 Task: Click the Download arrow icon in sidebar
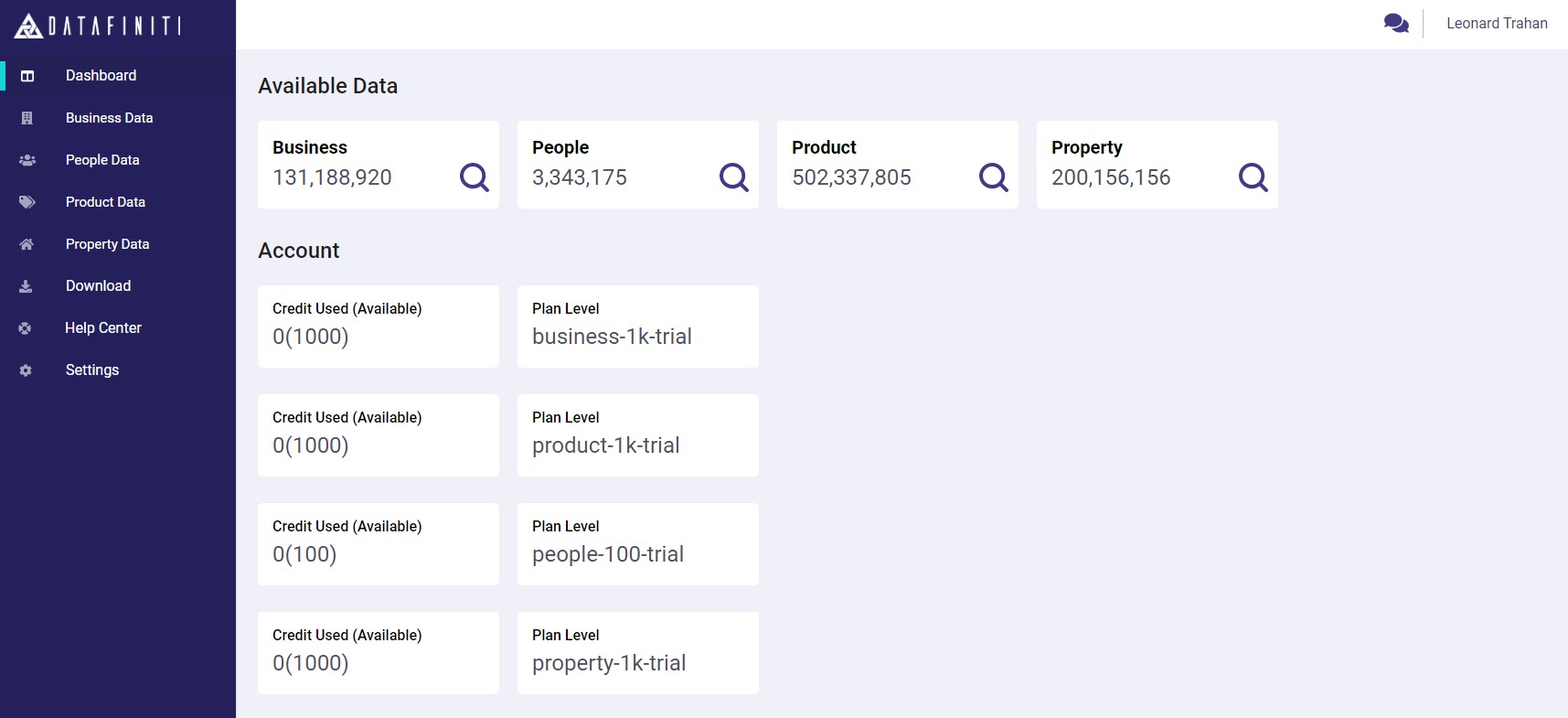click(26, 286)
